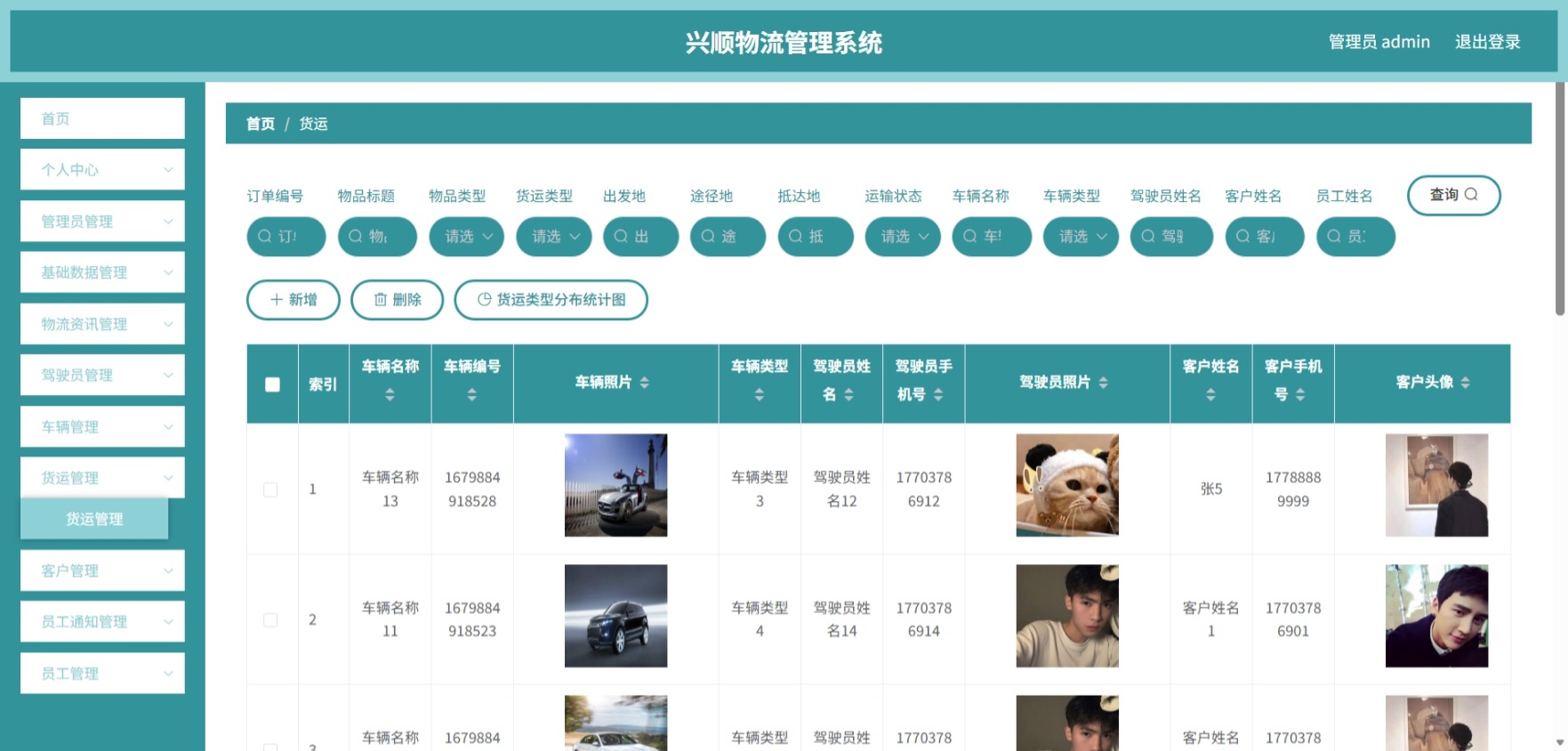Screen dimensions: 1568x751
Task: Click search icon in 物品标题 field
Action: click(356, 237)
